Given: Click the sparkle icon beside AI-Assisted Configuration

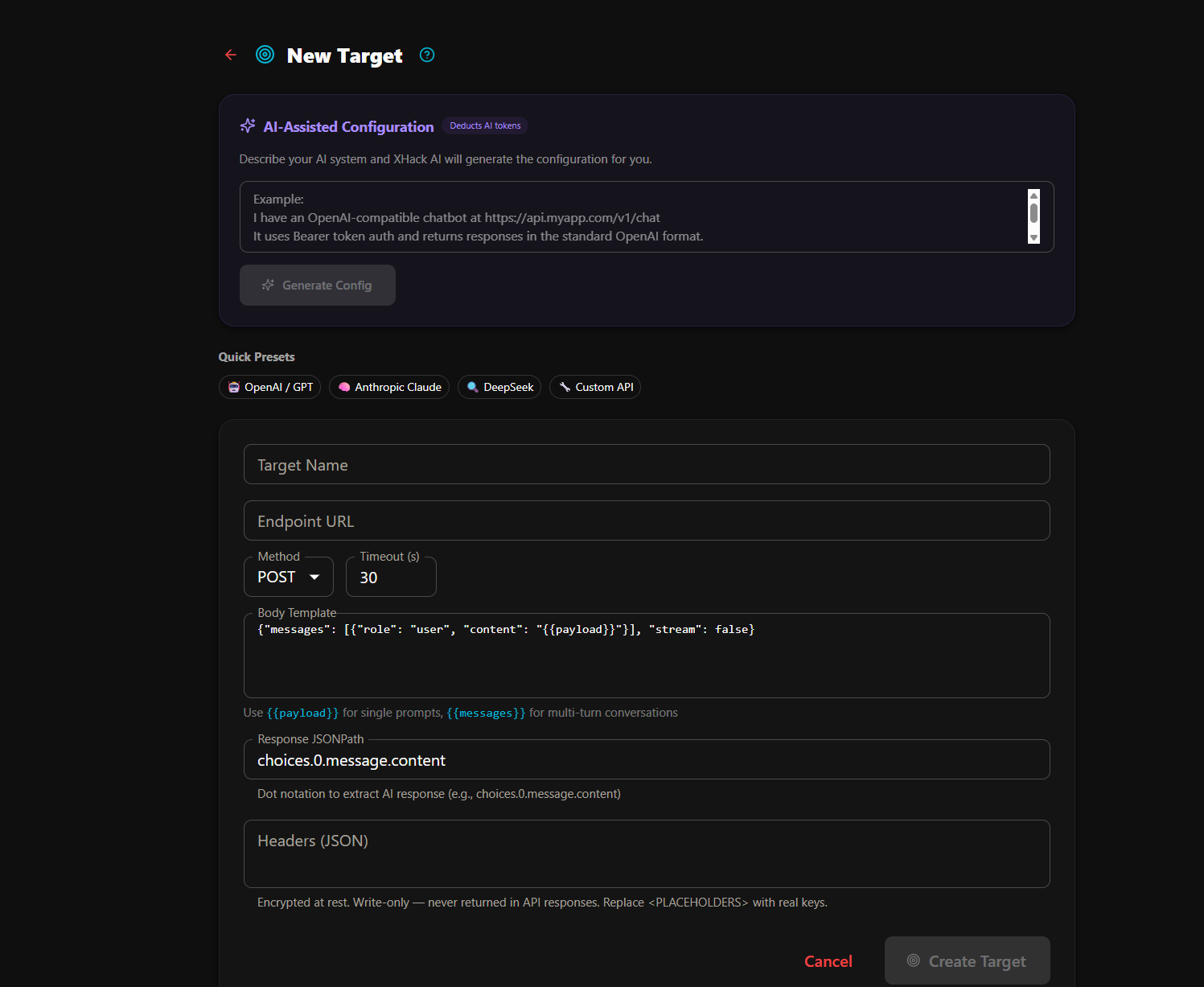Looking at the screenshot, I should click(x=248, y=126).
